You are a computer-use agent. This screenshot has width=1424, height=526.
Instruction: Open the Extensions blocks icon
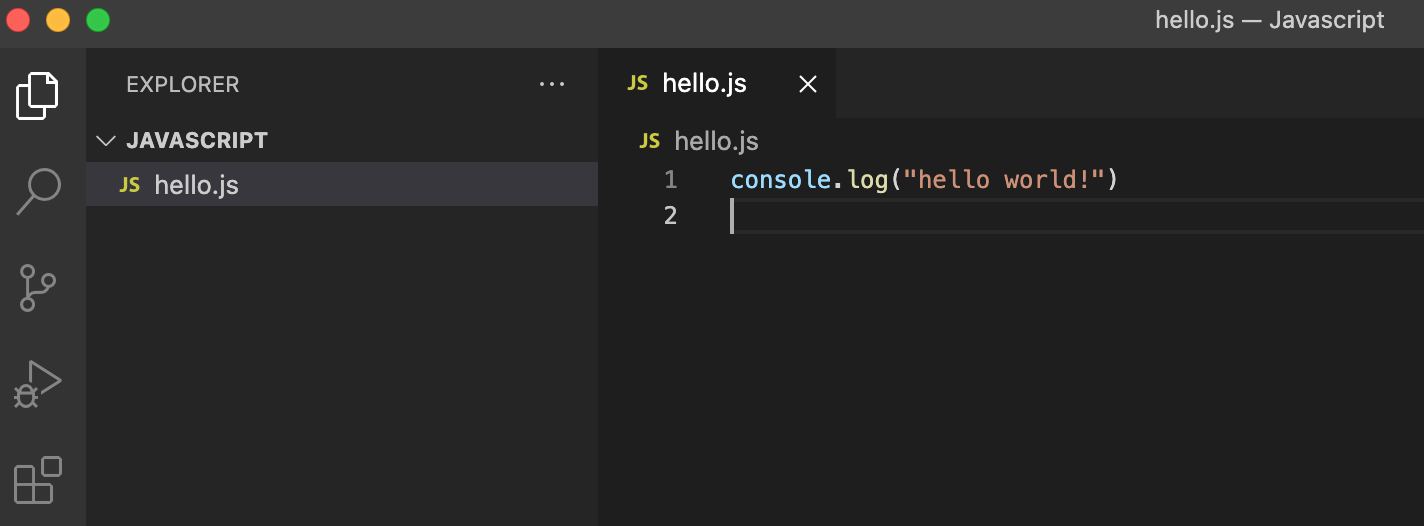[38, 480]
